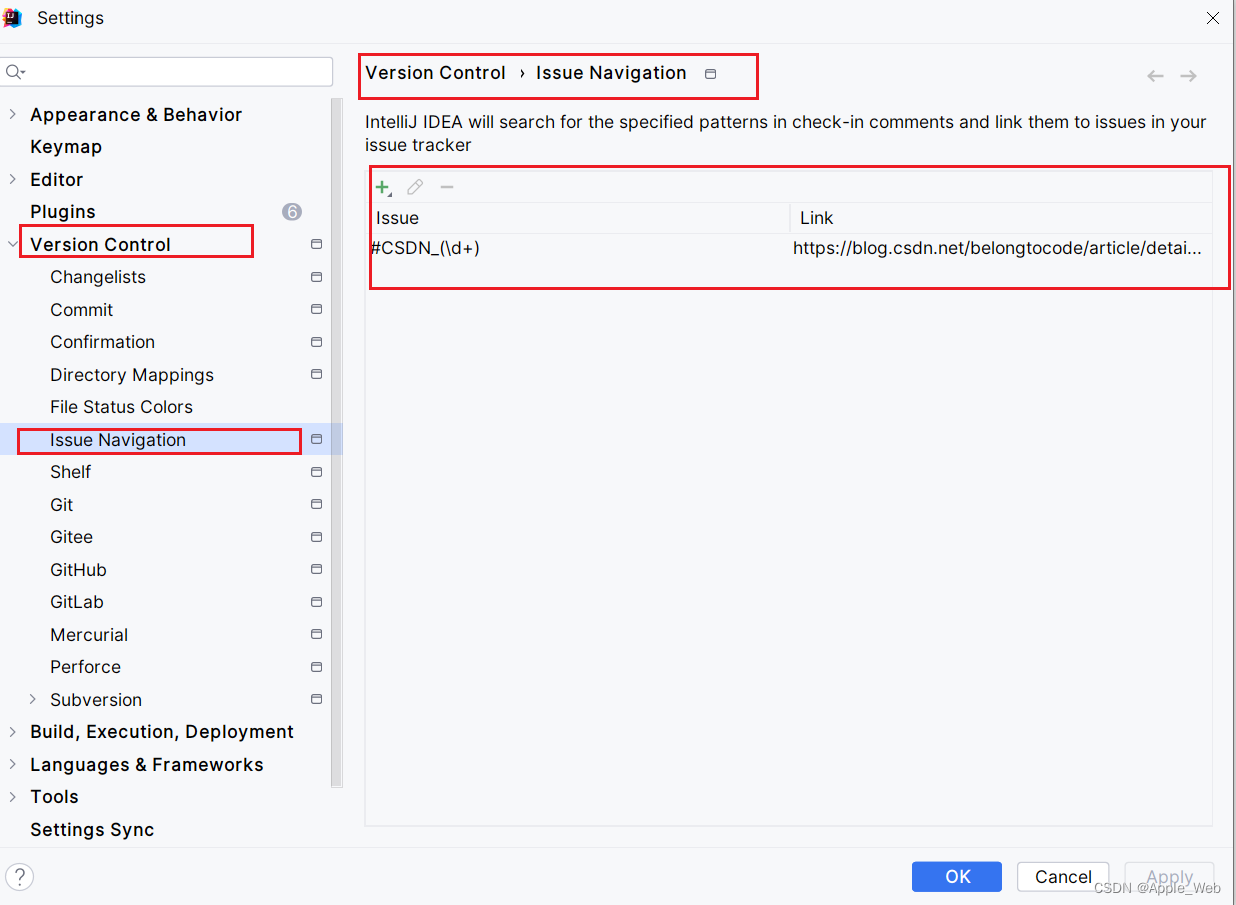Focus the settings search field
This screenshot has height=905, width=1236.
click(x=167, y=72)
